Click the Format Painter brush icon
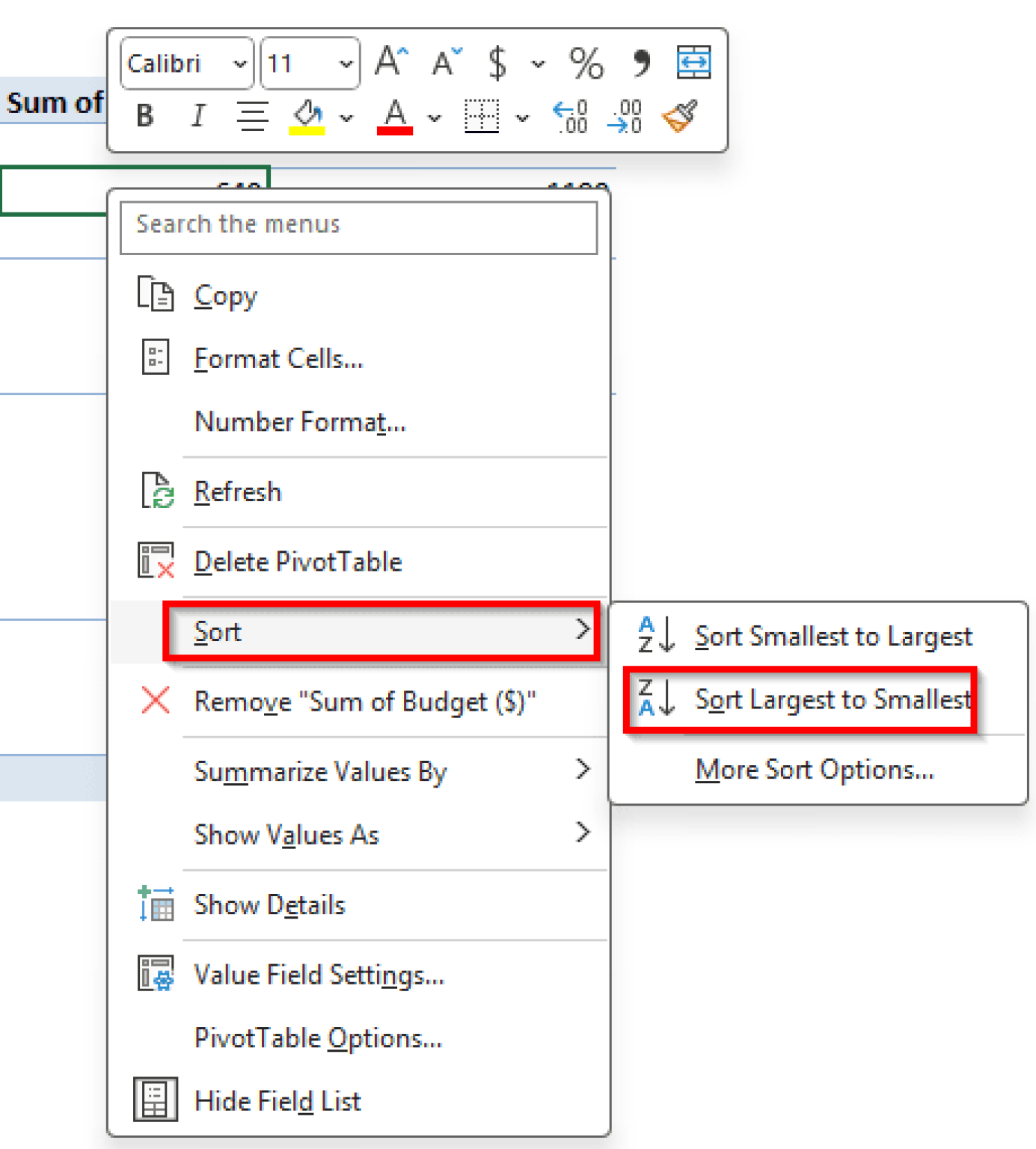The height and width of the screenshot is (1149, 1036). point(680,117)
